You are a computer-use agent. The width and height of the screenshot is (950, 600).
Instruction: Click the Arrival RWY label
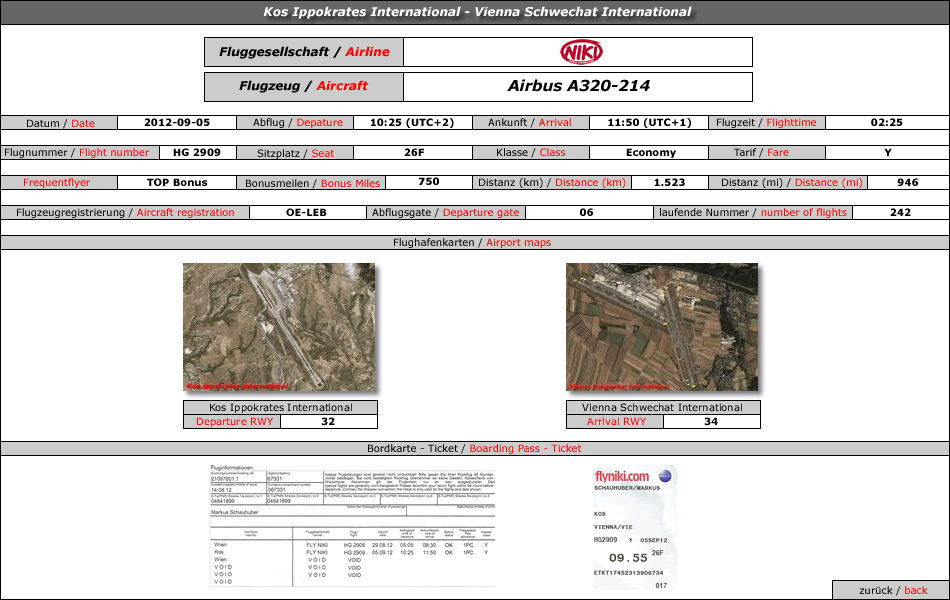(616, 422)
